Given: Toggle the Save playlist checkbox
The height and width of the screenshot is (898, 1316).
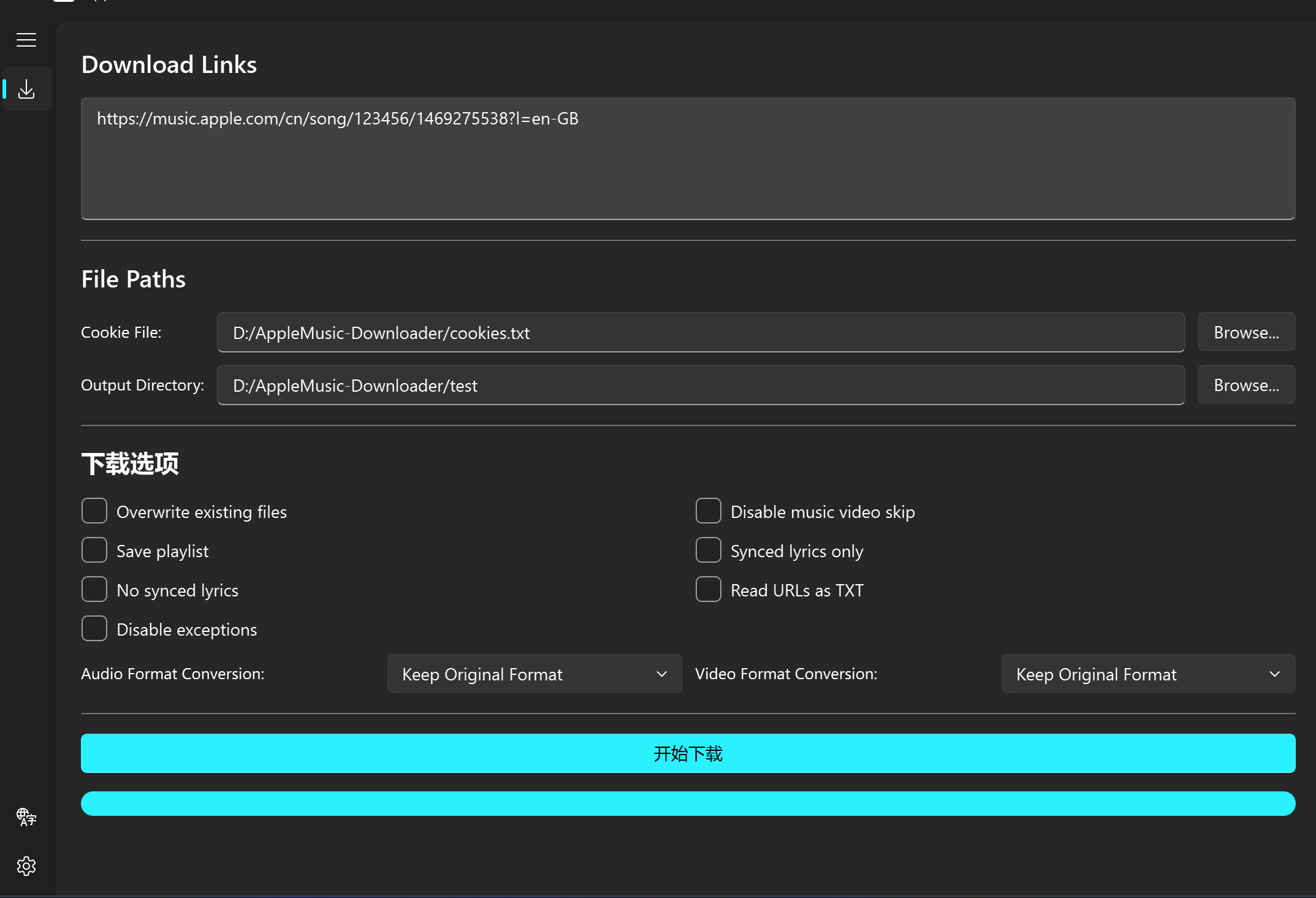Looking at the screenshot, I should (94, 550).
